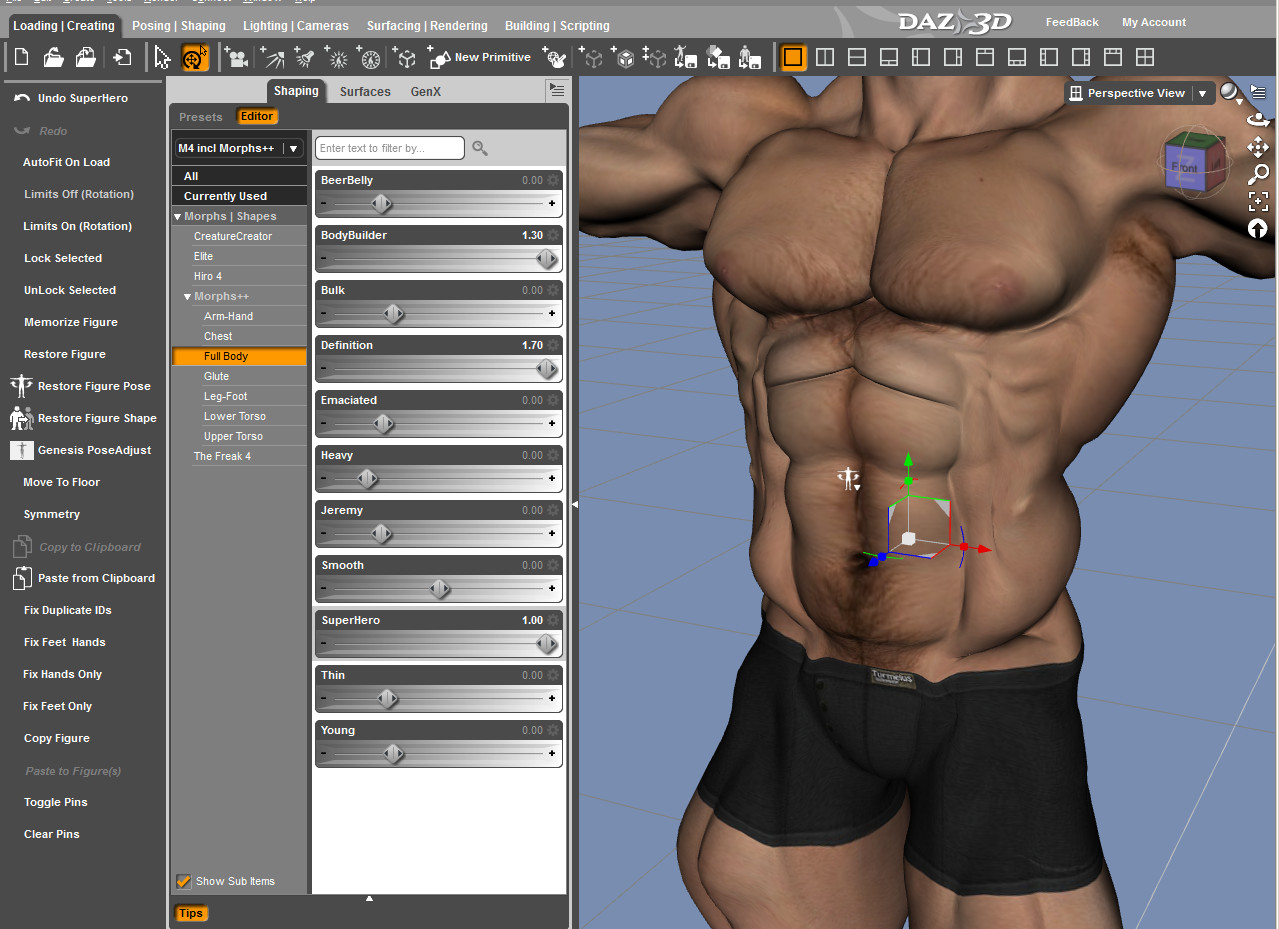Select single viewport layout
The image size is (1279, 929).
(793, 57)
